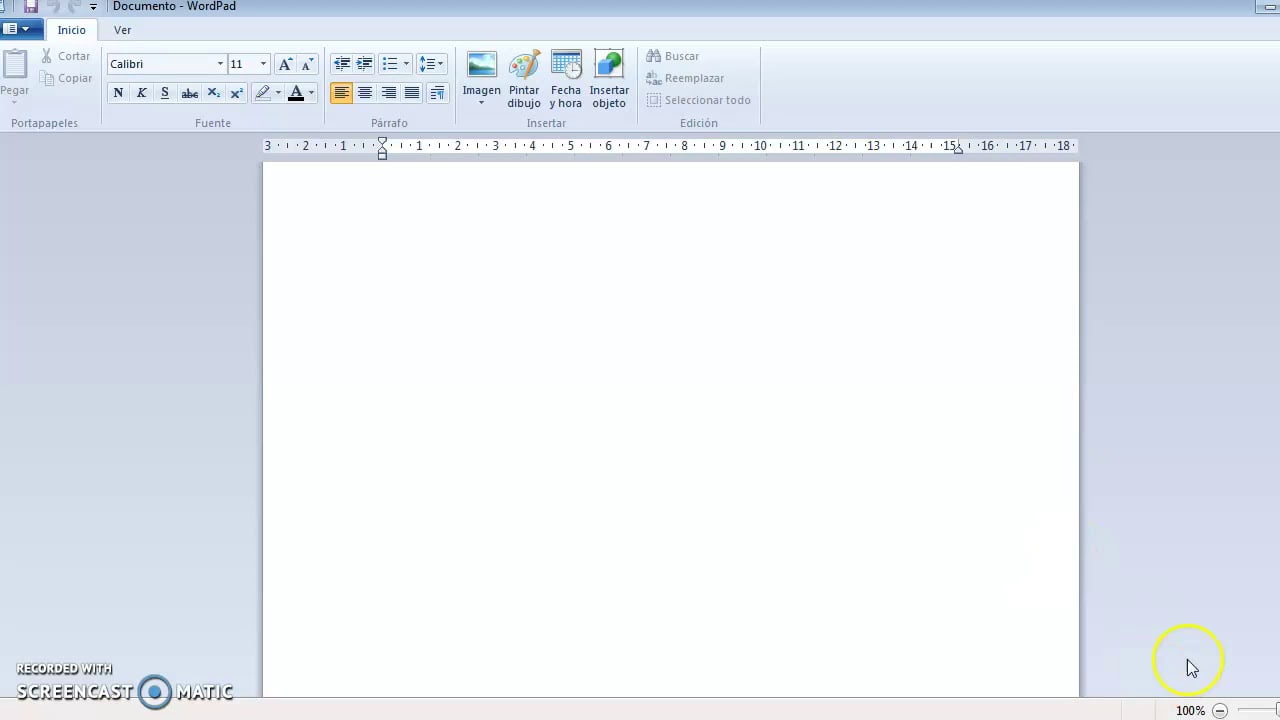1280x720 pixels.
Task: Click Reemplazar in Edición group
Action: click(x=685, y=78)
